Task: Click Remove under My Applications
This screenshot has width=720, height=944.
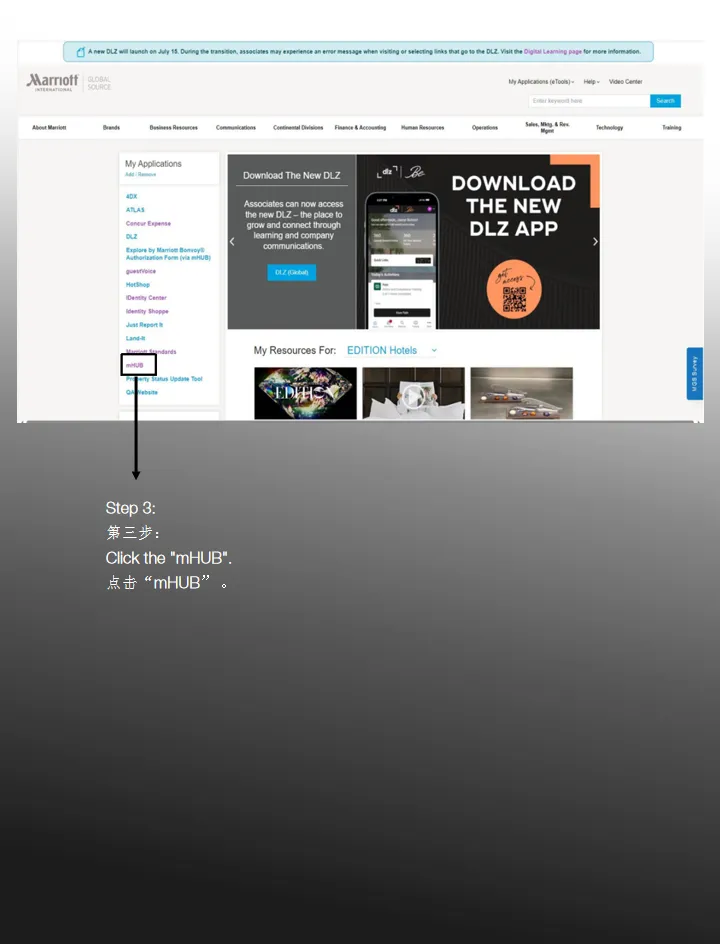Action: click(x=147, y=175)
